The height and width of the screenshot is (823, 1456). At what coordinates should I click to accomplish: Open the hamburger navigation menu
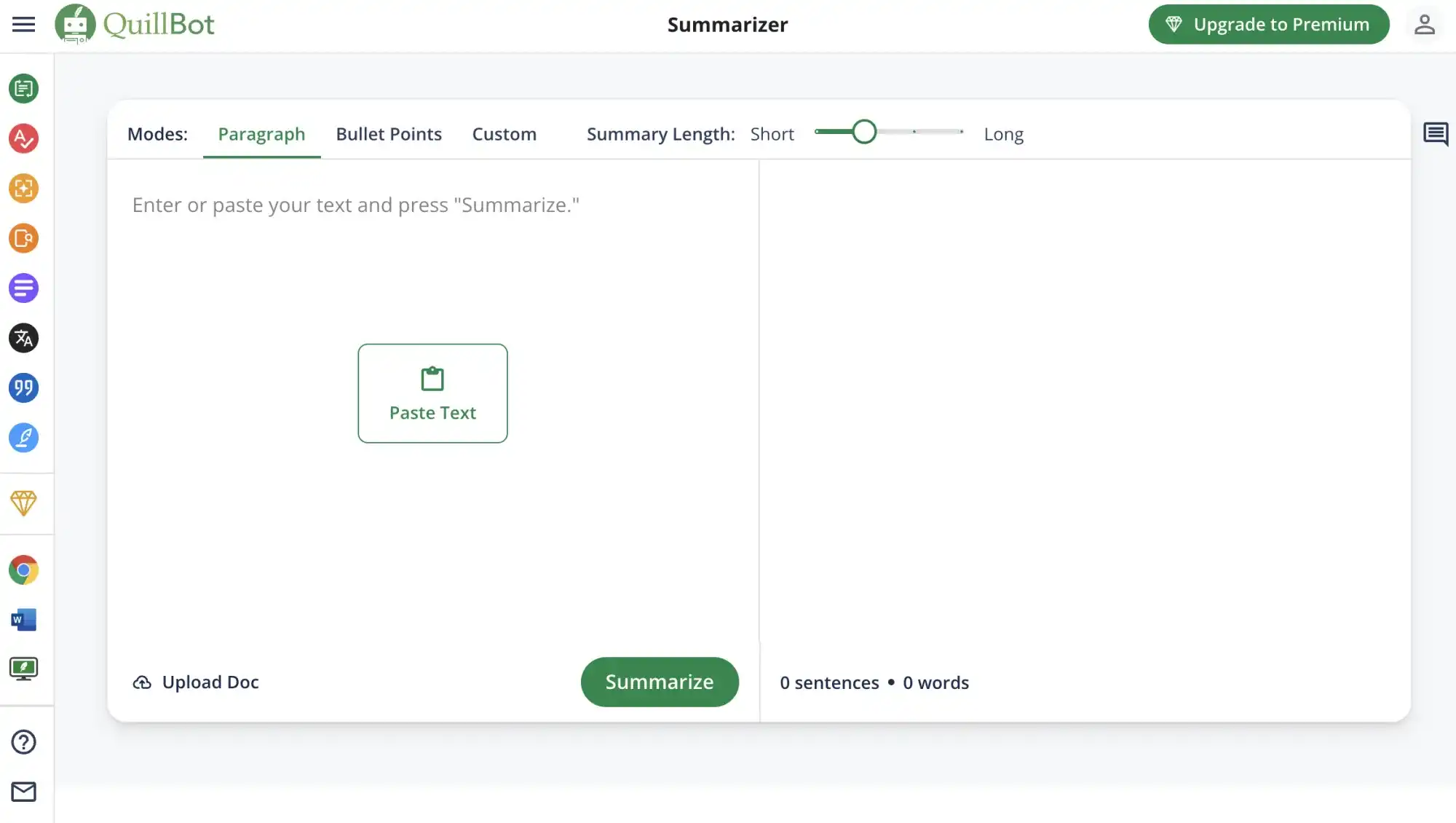pos(23,24)
